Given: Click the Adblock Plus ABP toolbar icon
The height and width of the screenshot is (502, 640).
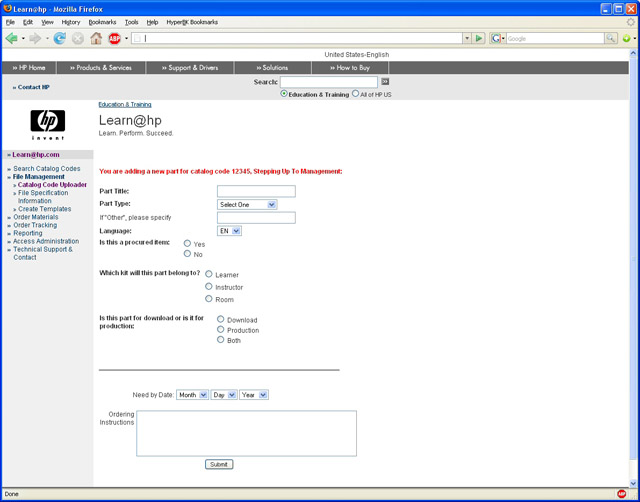Looking at the screenshot, I should [x=115, y=38].
